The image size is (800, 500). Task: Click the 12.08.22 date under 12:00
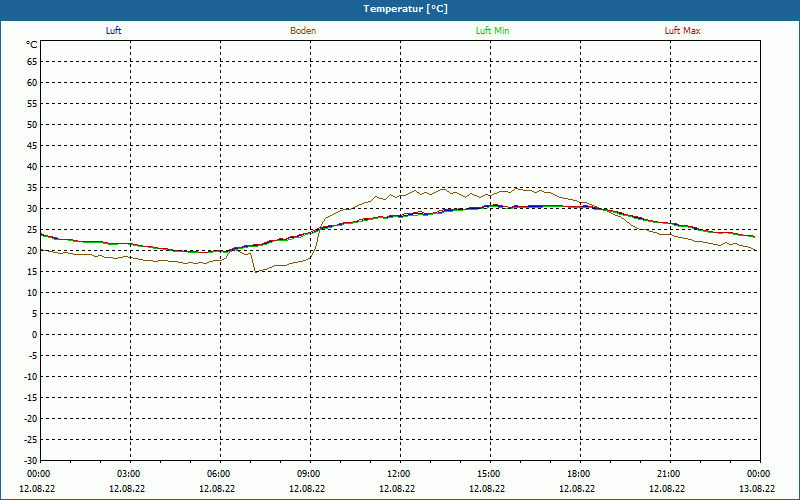click(x=397, y=488)
